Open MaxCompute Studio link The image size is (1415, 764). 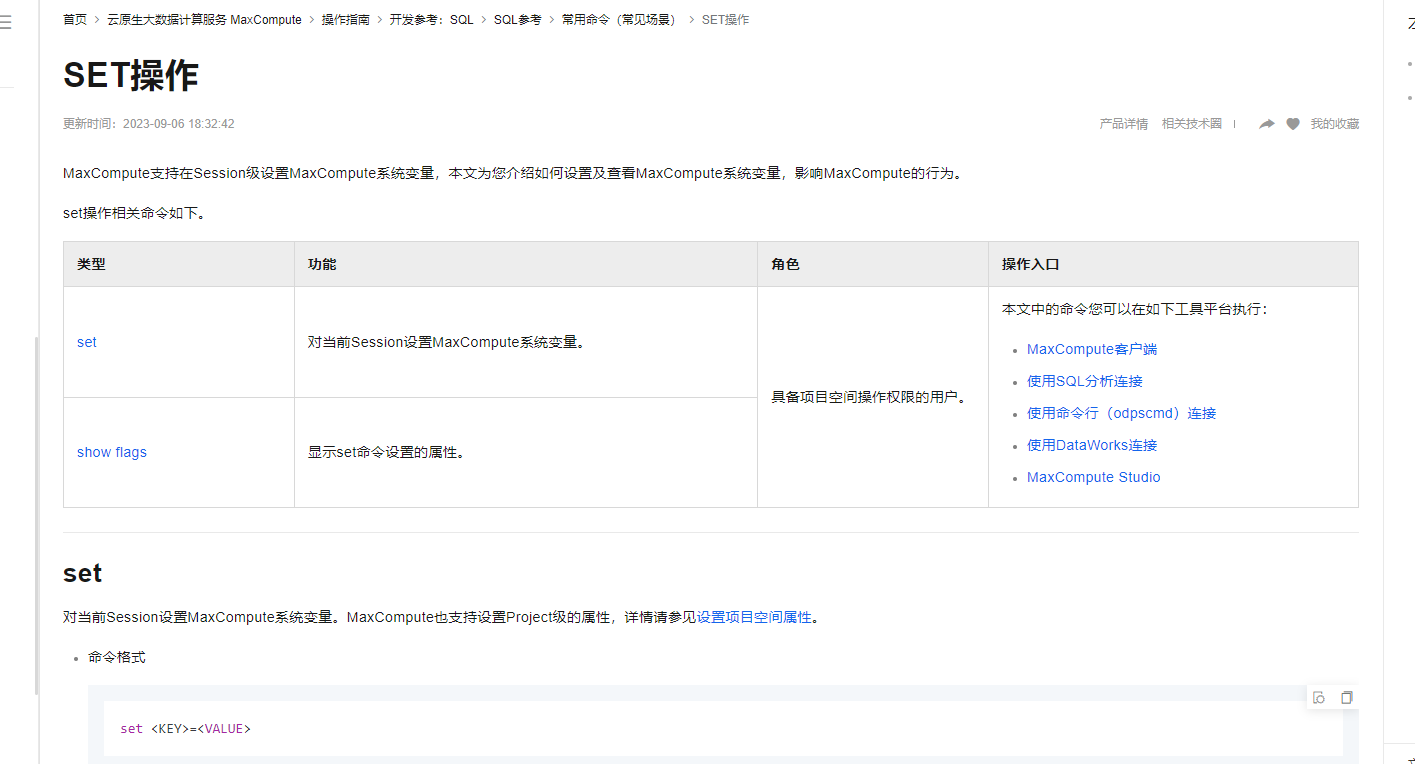pyautogui.click(x=1094, y=477)
